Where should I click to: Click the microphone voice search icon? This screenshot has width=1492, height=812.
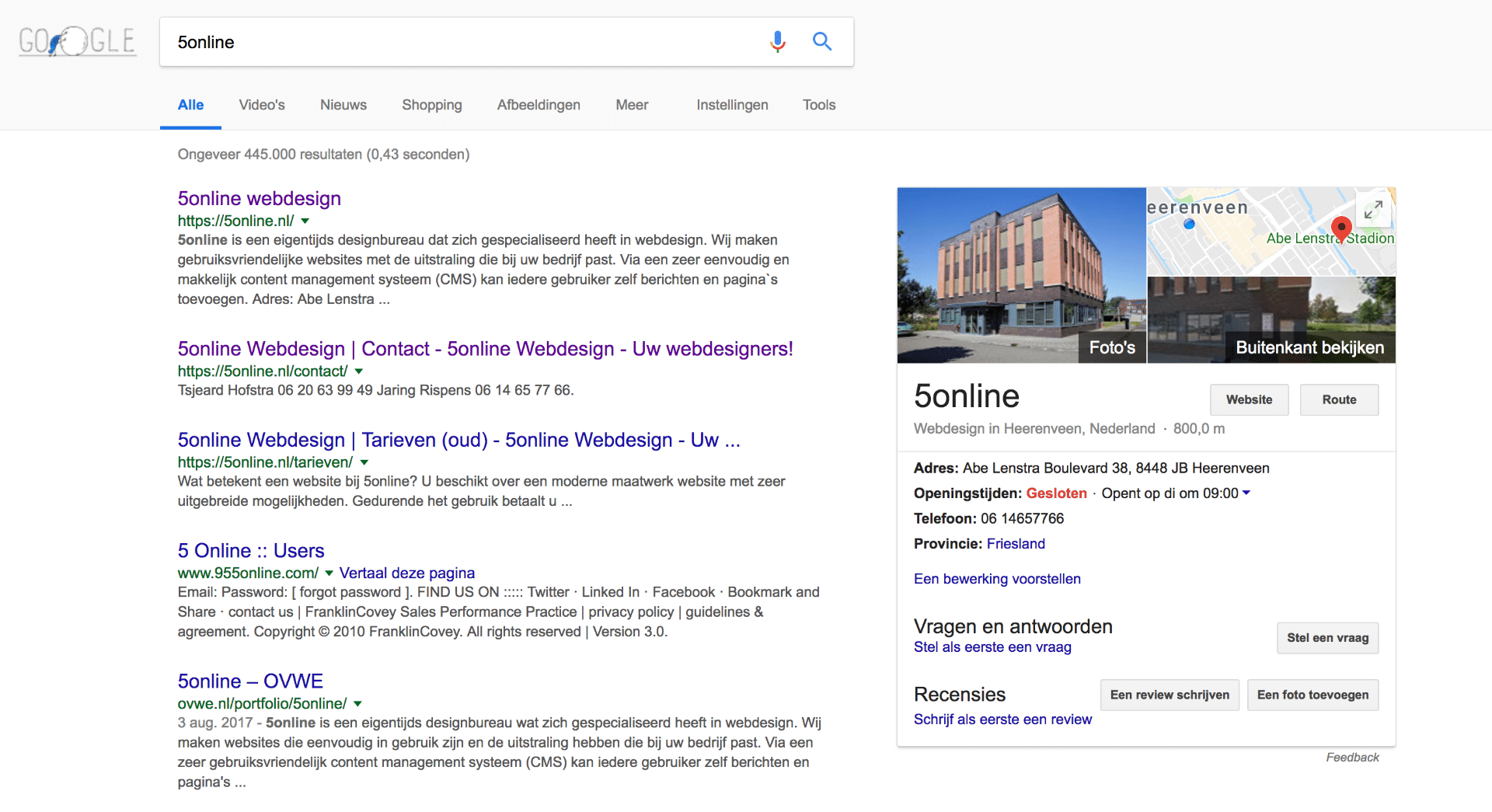(777, 41)
